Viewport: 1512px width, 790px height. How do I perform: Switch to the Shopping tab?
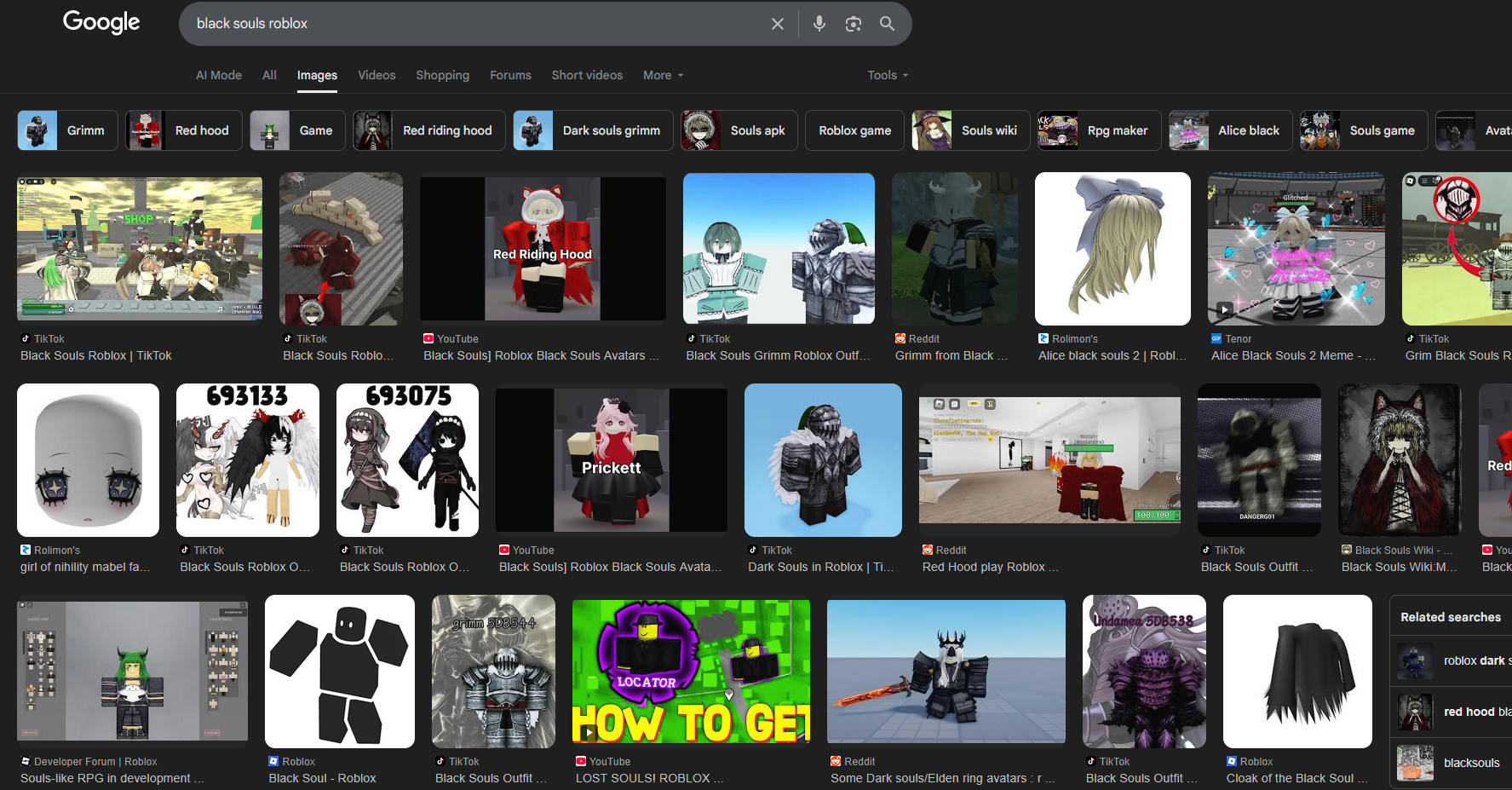[442, 75]
